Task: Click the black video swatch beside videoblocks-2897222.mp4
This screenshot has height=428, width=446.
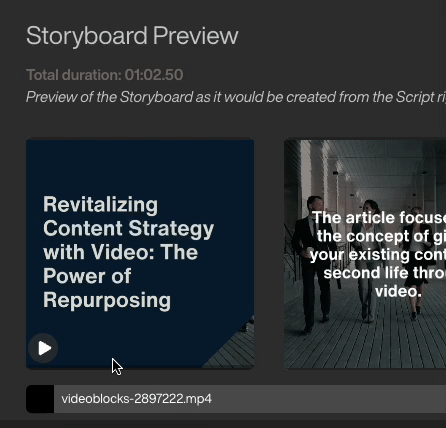Action: pos(40,399)
